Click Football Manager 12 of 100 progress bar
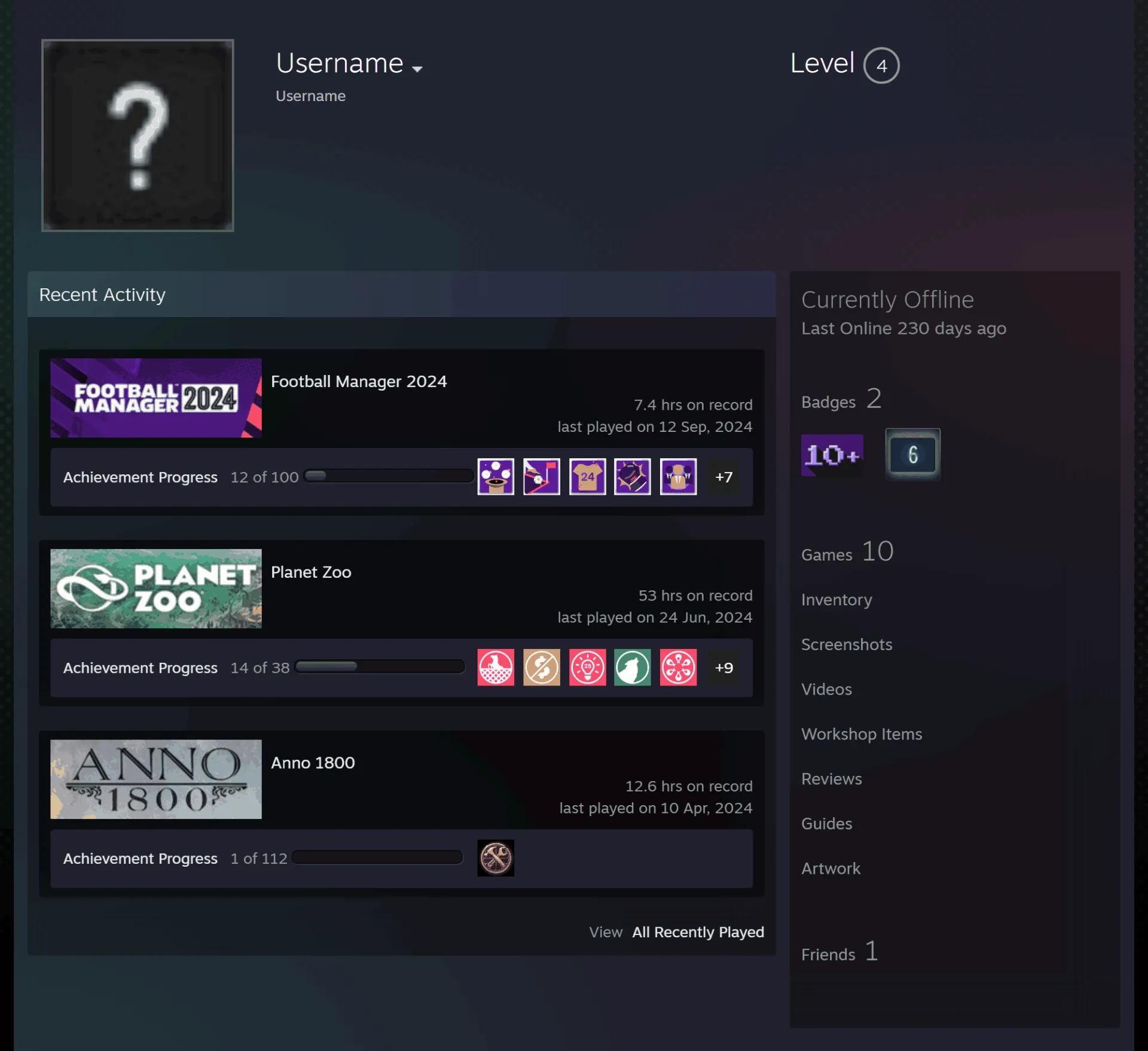This screenshot has height=1051, width=1148. pyautogui.click(x=389, y=476)
